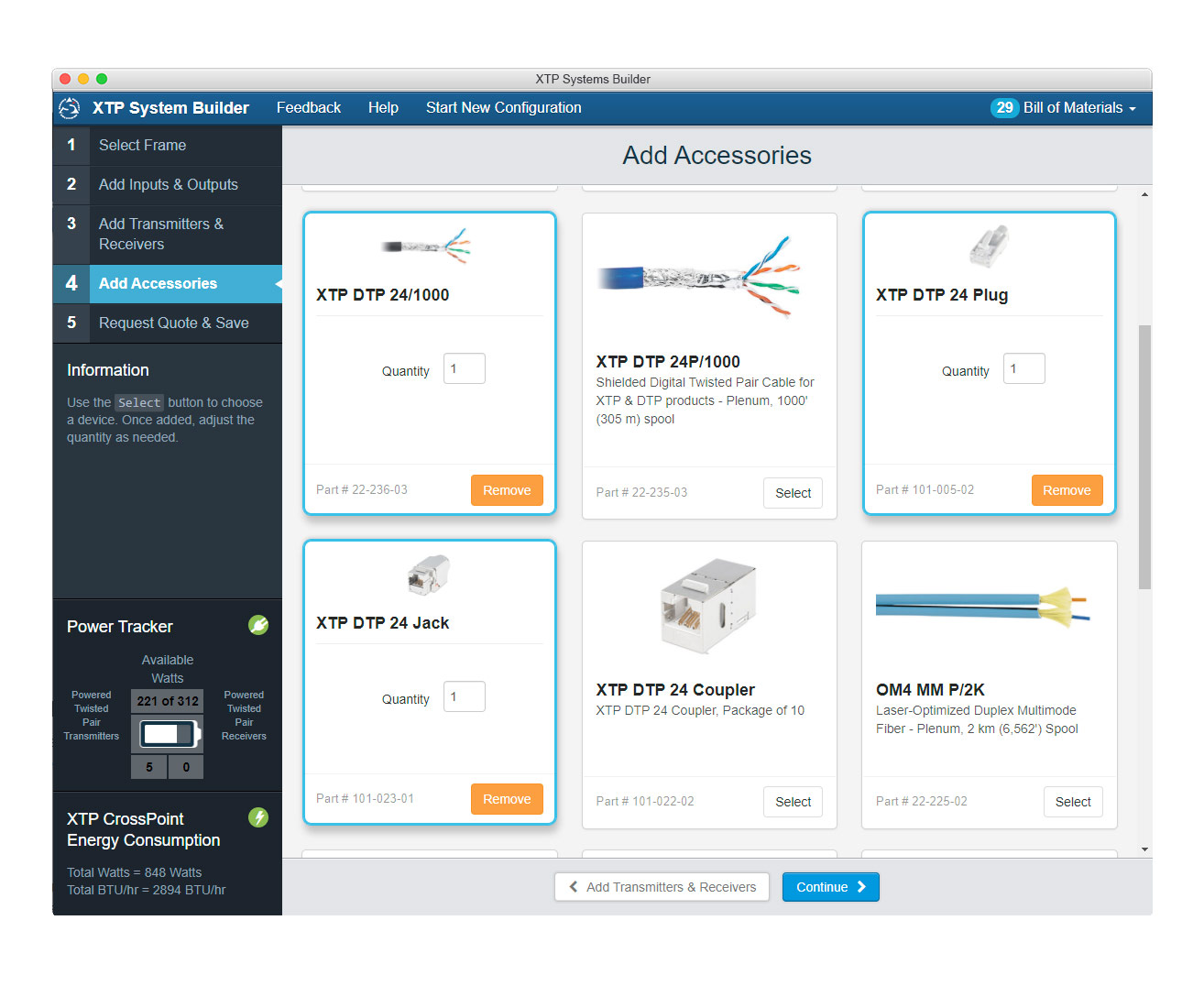
Task: Remove the XTP DTP 24/1000 accessory
Action: pyautogui.click(x=507, y=490)
